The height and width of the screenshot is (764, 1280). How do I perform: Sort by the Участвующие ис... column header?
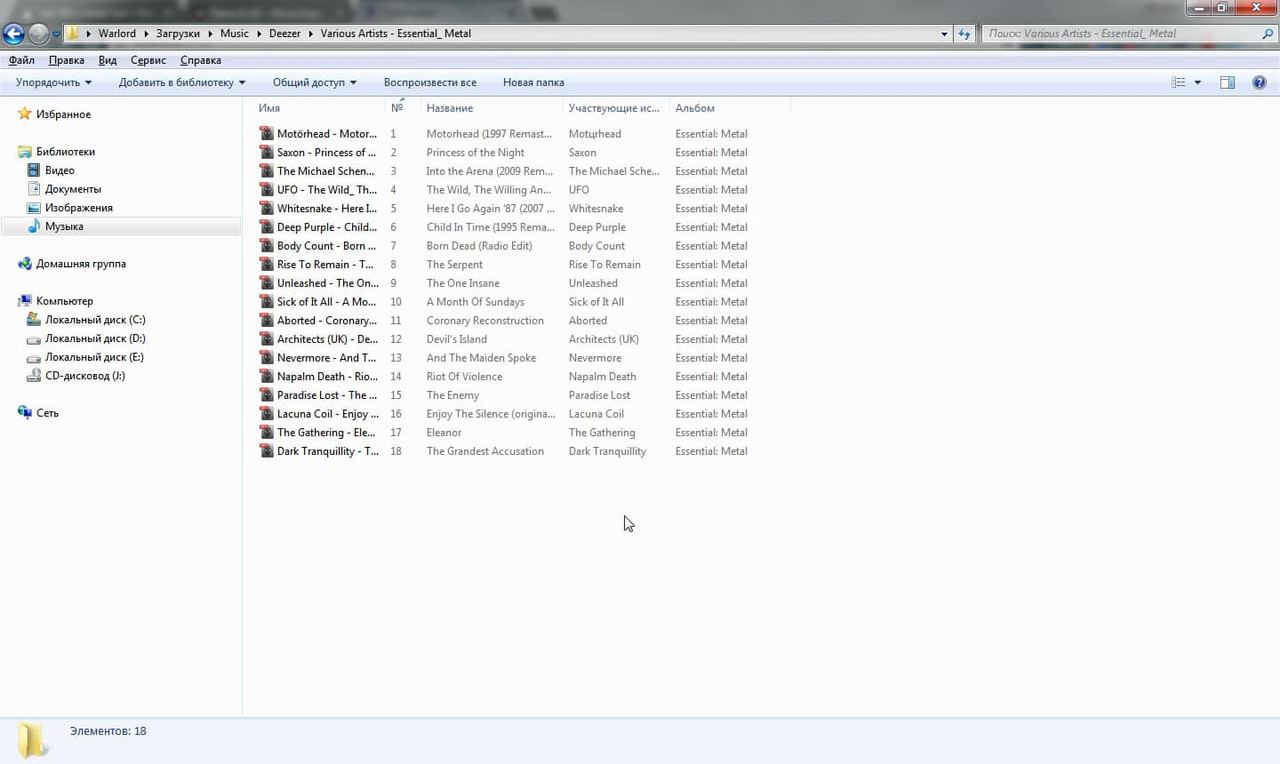[x=616, y=108]
